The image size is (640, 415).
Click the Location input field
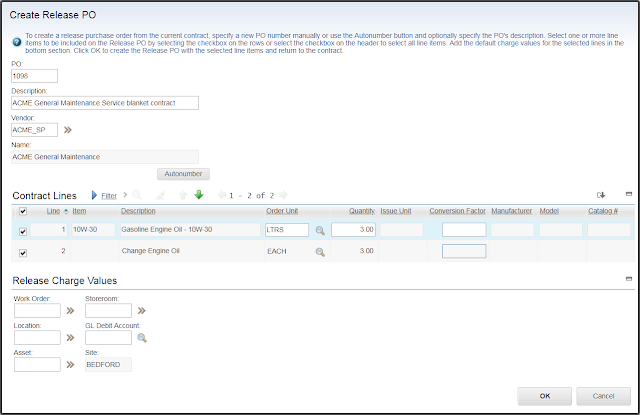coord(37,337)
